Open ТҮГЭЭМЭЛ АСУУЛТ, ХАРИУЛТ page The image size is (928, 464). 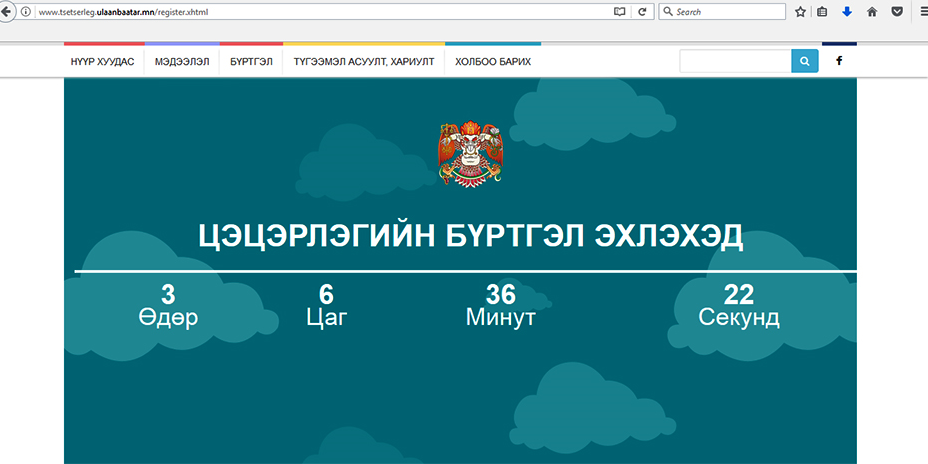point(364,62)
